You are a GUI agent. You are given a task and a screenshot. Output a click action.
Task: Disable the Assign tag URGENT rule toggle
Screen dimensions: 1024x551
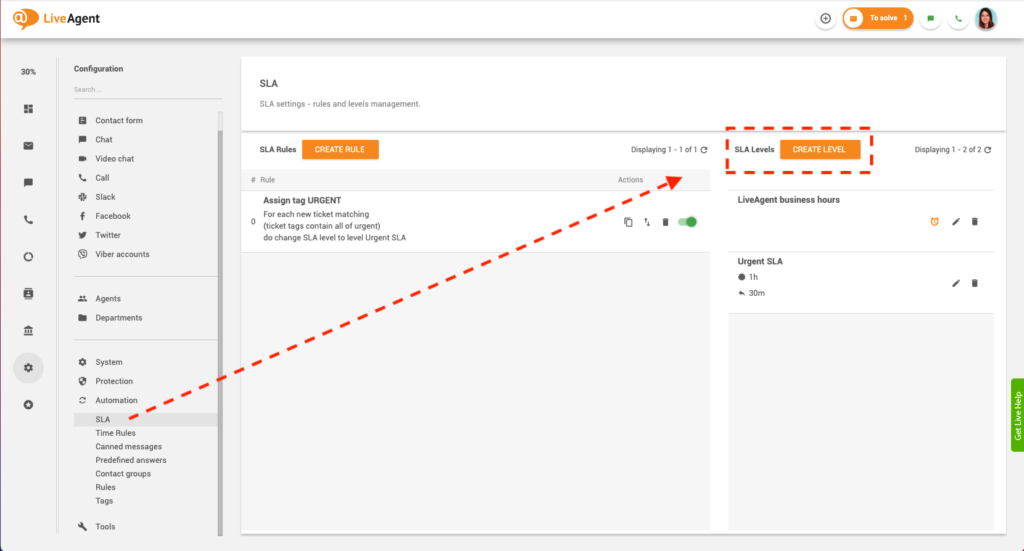pyautogui.click(x=687, y=222)
